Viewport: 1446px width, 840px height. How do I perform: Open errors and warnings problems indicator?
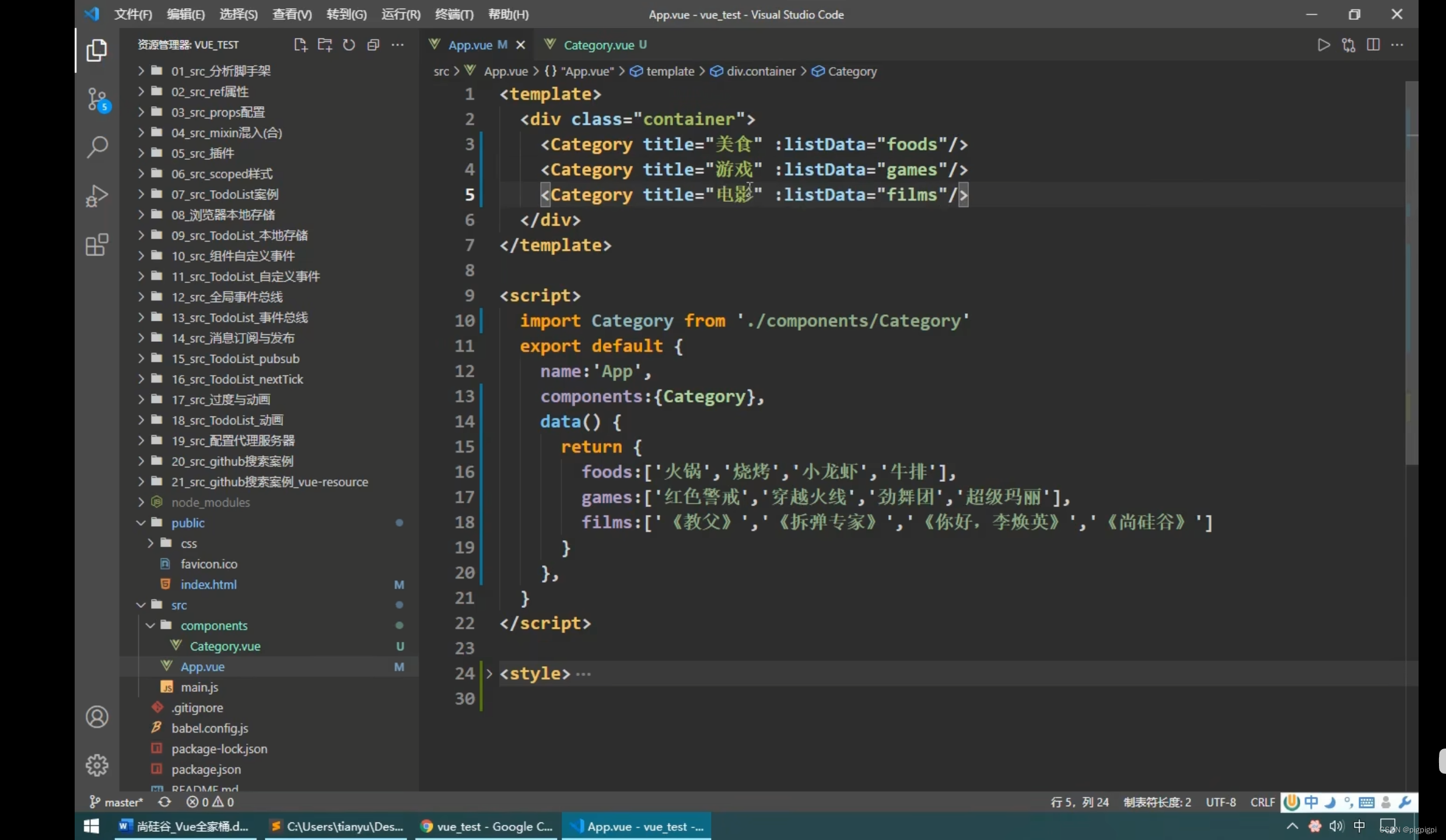click(210, 802)
